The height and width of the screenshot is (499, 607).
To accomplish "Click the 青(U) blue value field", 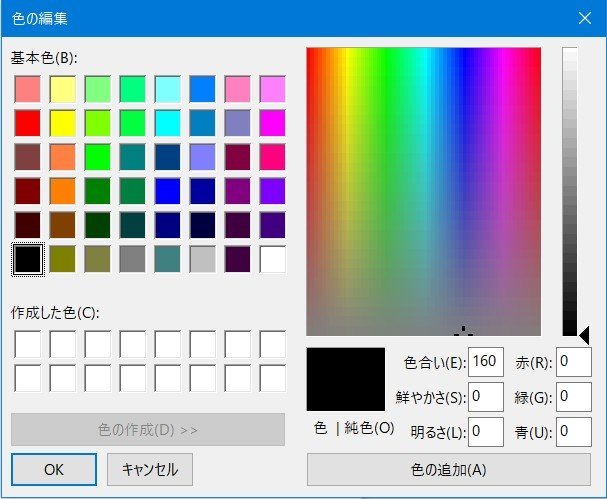I will (574, 432).
